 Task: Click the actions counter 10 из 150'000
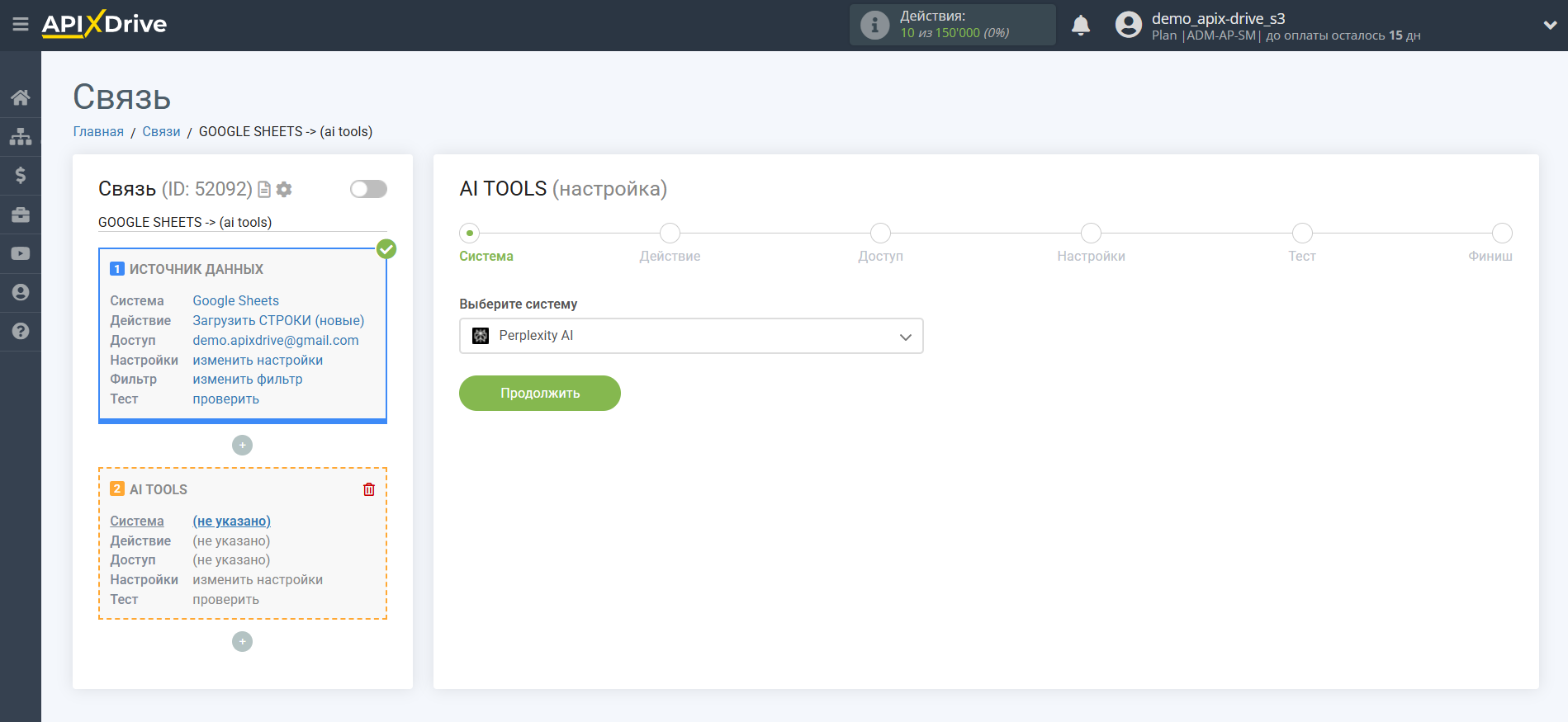[x=940, y=34]
